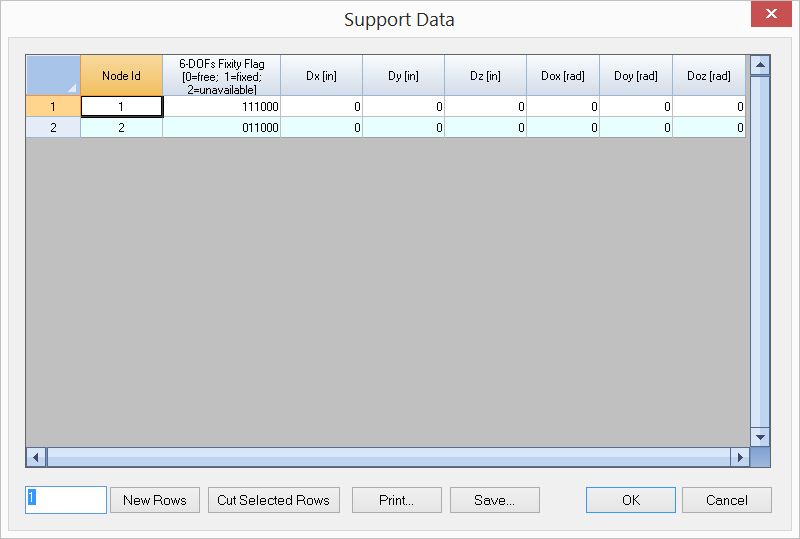The width and height of the screenshot is (800, 539).
Task: Click the Dx [in] column header
Action: click(x=321, y=75)
